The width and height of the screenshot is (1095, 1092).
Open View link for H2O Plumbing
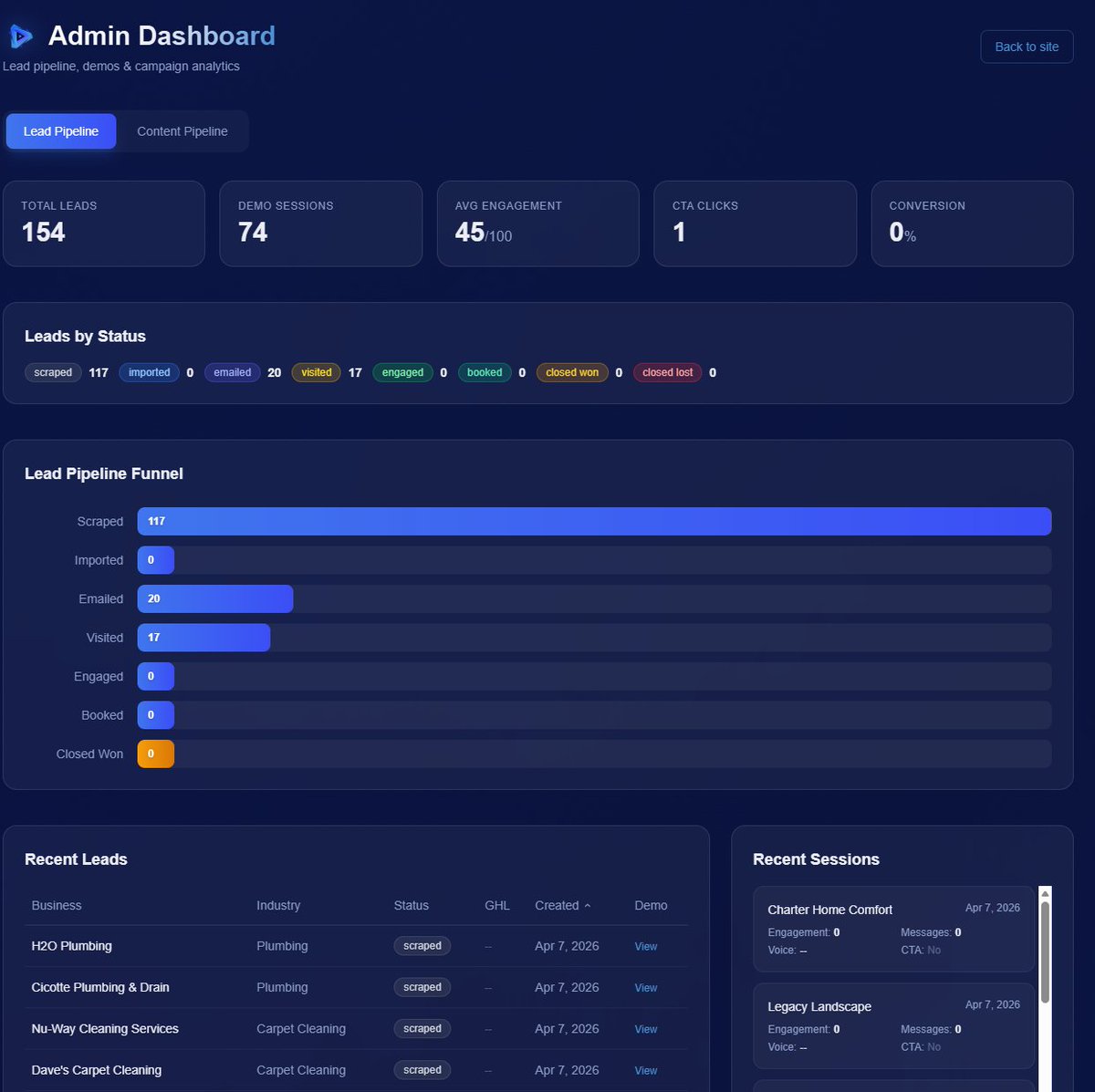[x=646, y=946]
